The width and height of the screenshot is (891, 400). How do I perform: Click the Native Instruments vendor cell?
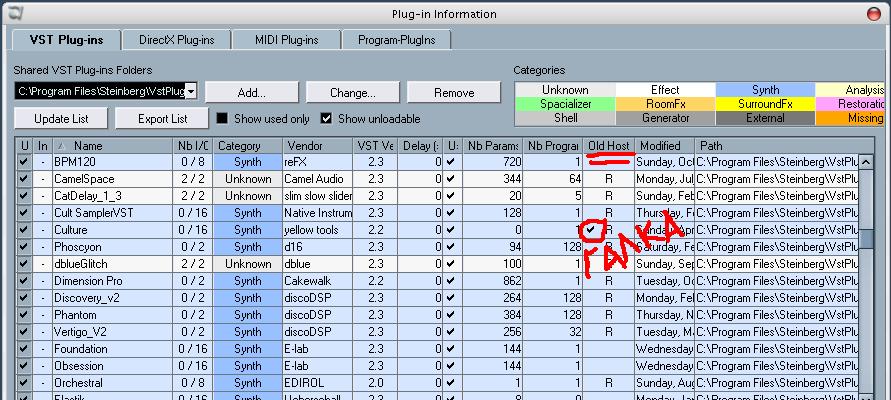(x=318, y=213)
